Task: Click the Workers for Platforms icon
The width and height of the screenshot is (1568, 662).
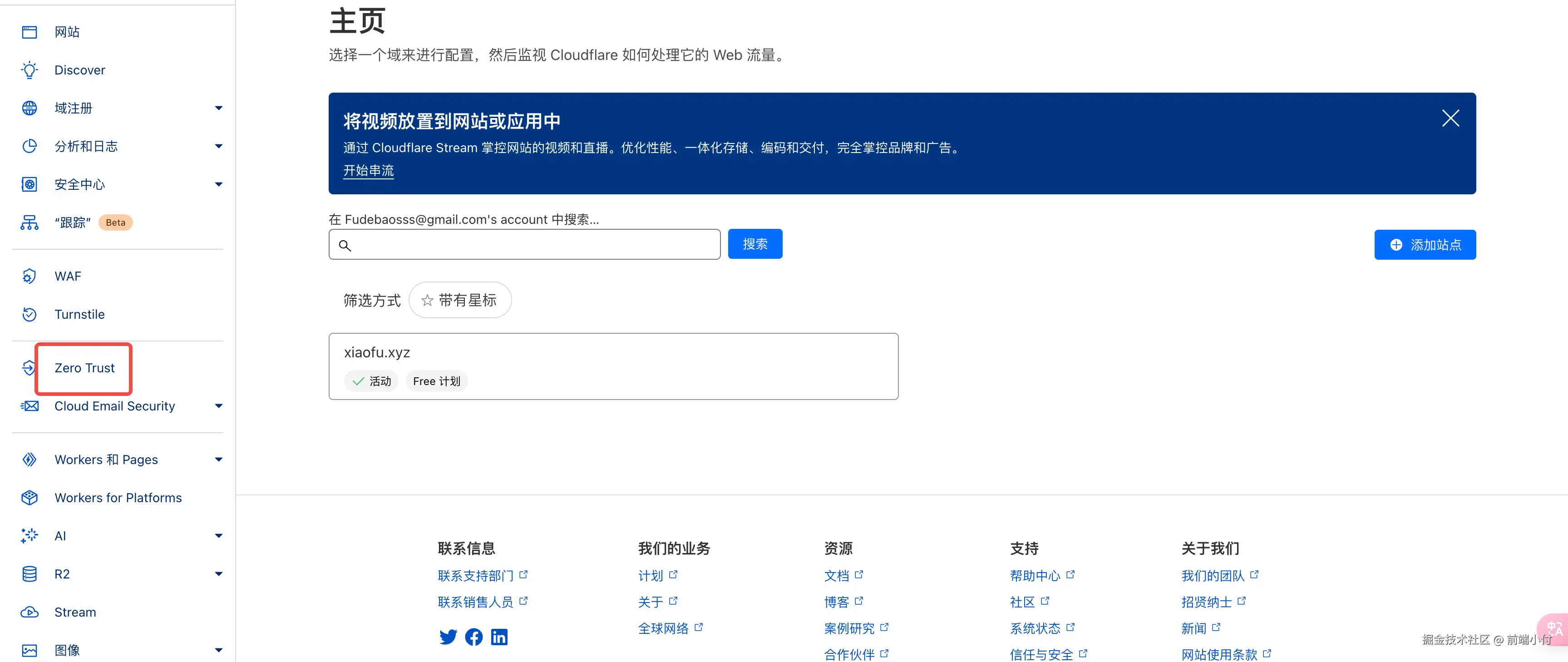Action: (29, 498)
